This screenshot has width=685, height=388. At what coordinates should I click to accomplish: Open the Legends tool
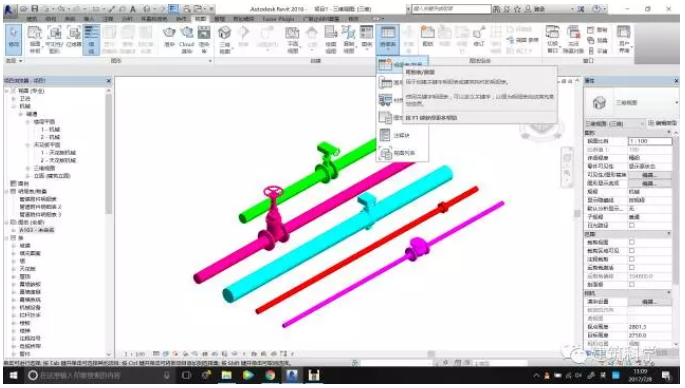click(367, 37)
